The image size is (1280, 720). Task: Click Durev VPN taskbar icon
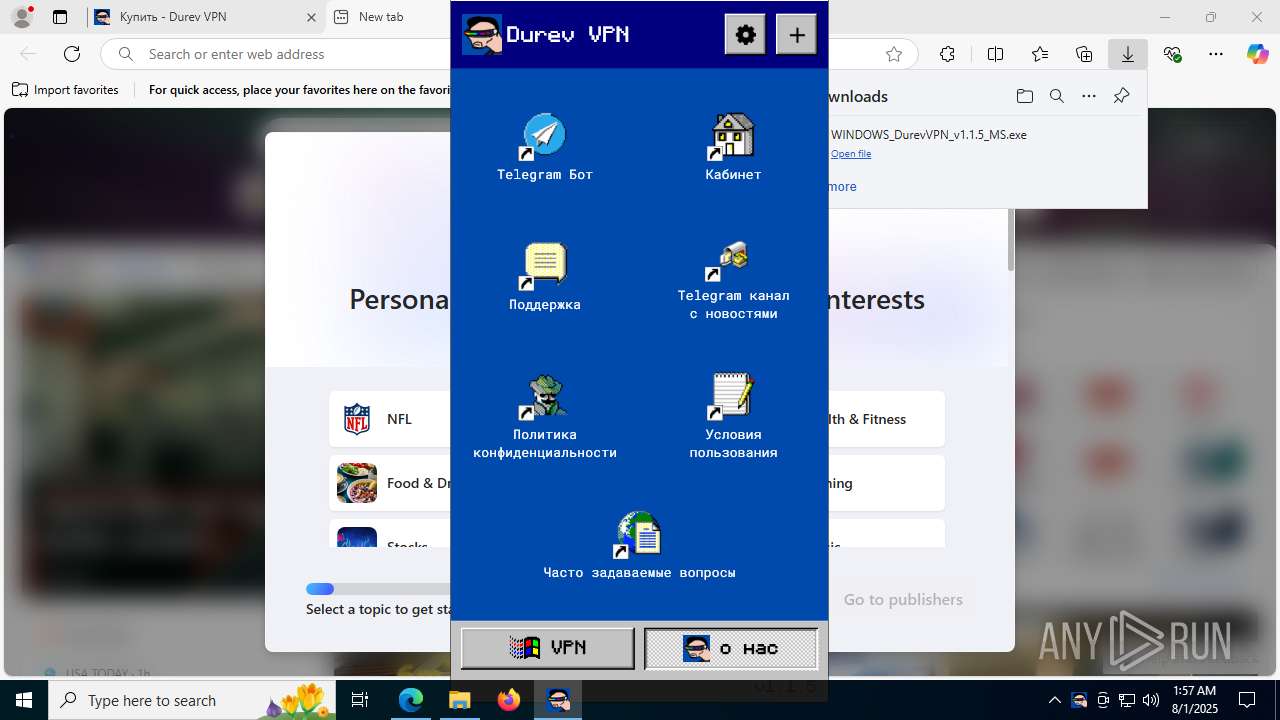click(558, 700)
